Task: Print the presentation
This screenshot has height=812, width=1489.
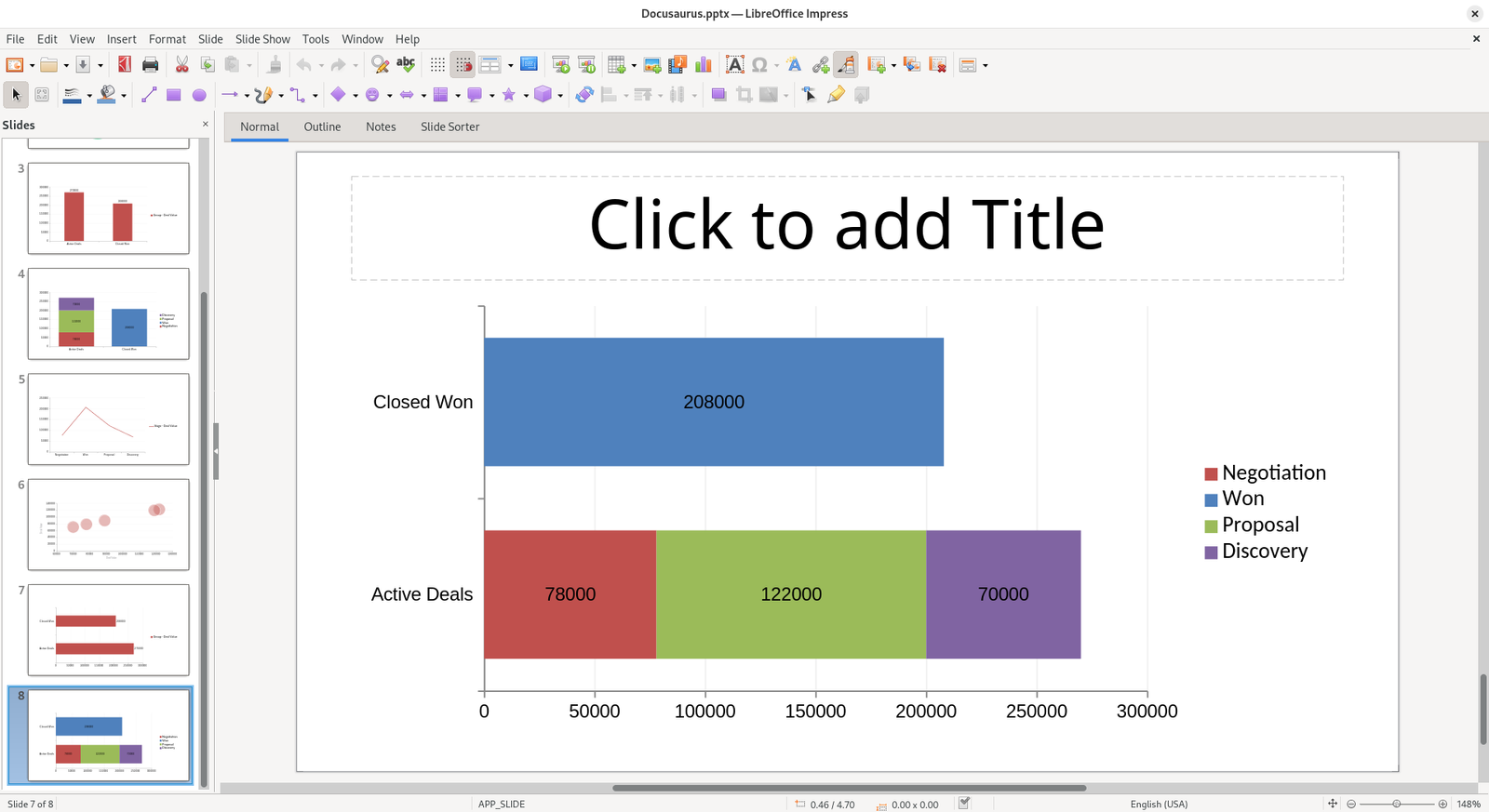Action: click(x=150, y=64)
